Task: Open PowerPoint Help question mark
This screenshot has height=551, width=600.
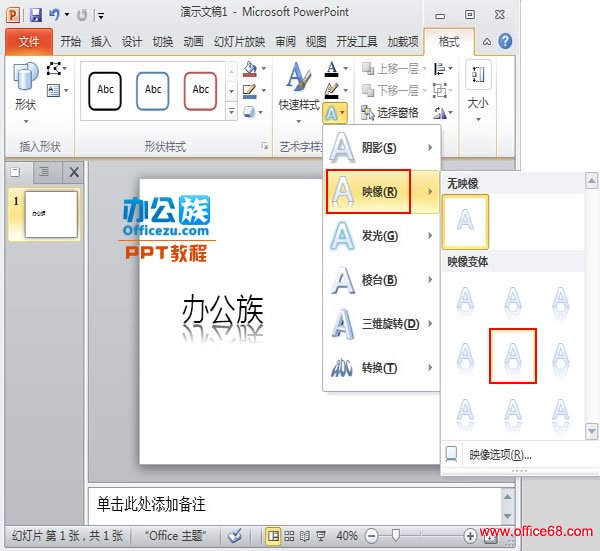Action: pos(505,41)
